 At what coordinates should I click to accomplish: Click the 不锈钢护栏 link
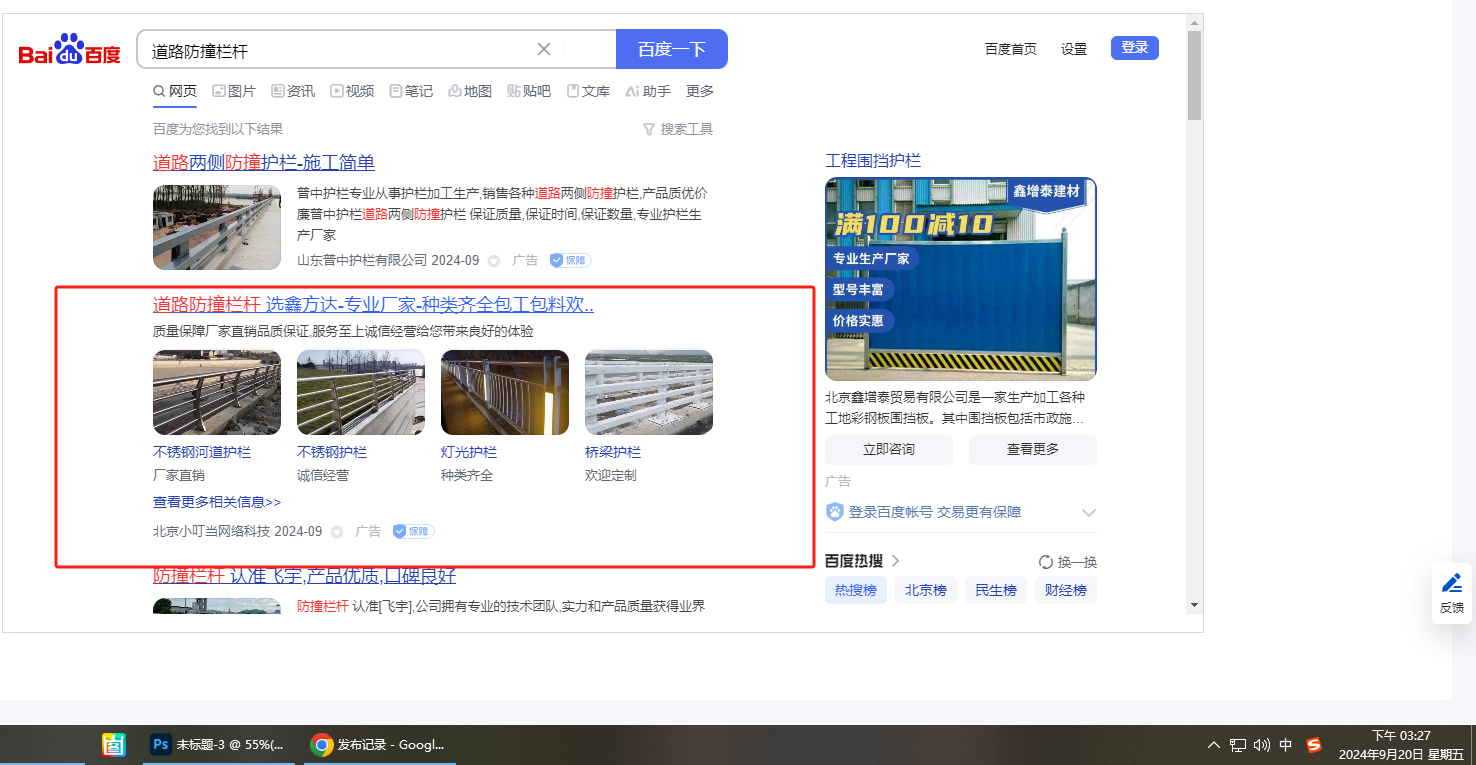click(x=332, y=452)
